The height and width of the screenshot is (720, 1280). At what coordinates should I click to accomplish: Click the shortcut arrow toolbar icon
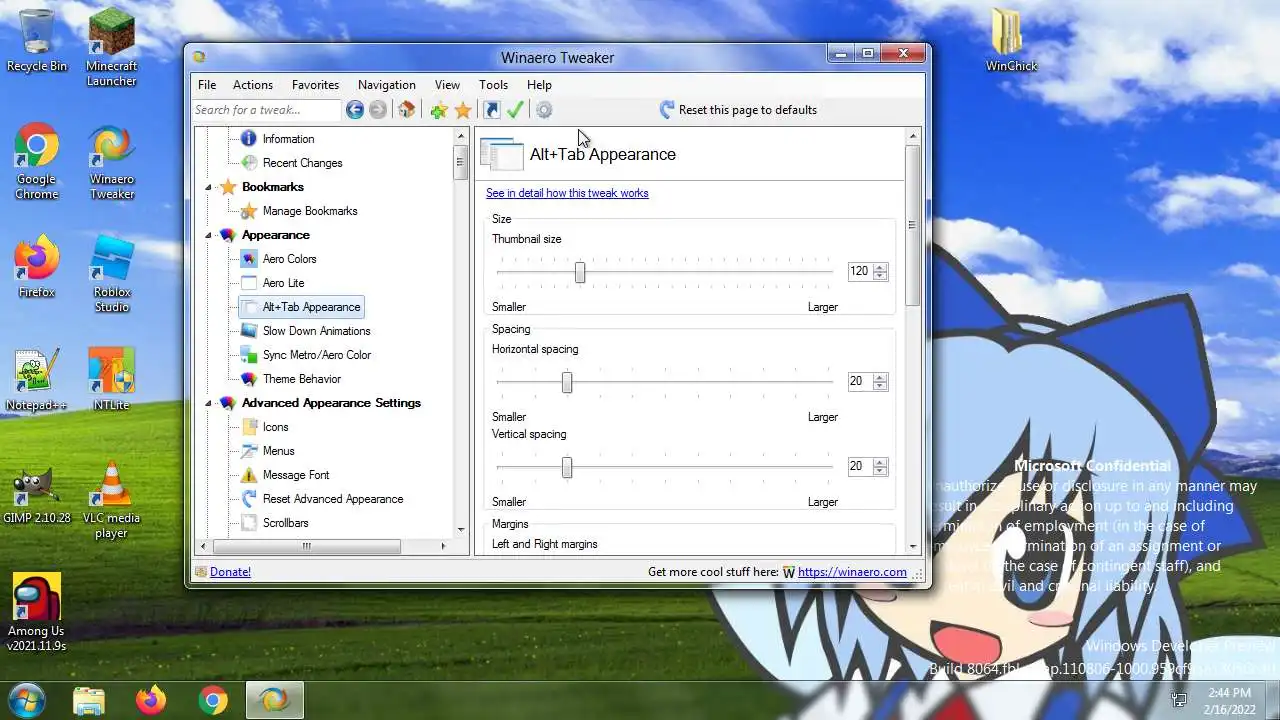(492, 110)
